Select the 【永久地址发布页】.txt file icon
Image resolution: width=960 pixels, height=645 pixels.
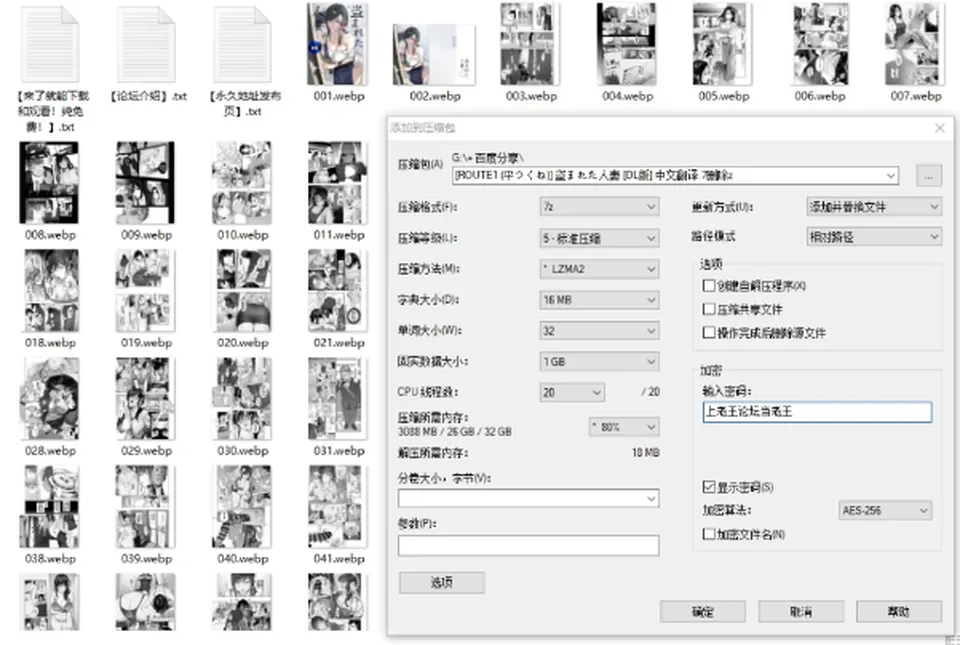(242, 44)
